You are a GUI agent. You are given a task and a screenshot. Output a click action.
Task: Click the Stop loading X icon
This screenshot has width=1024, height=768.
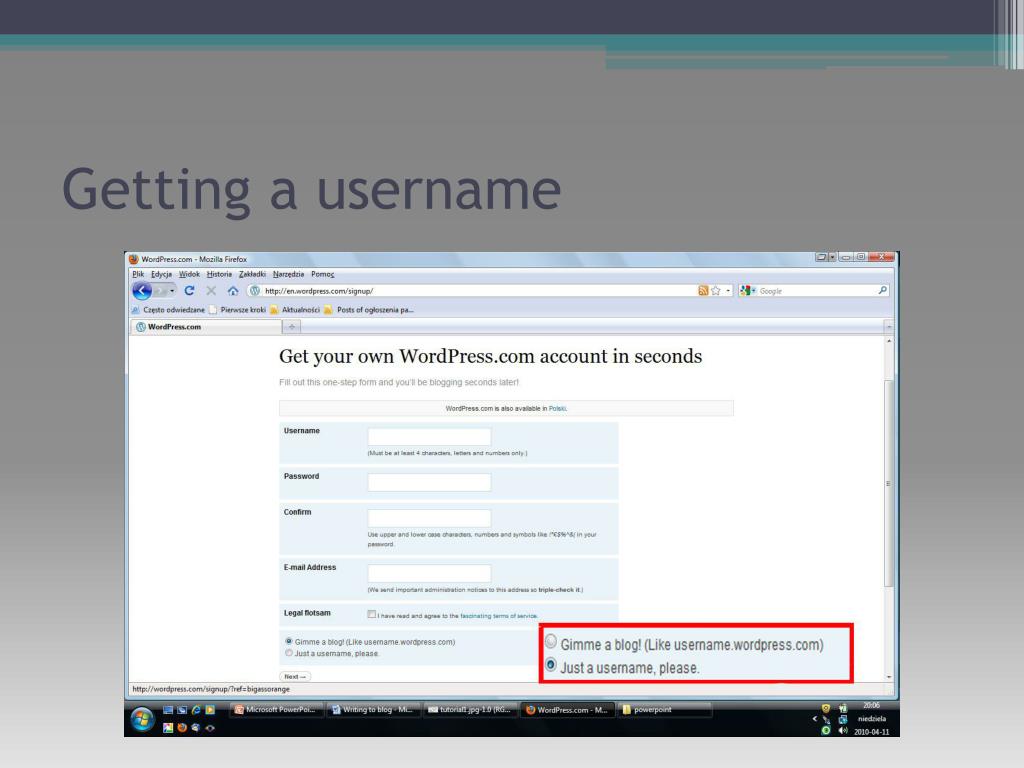tap(211, 291)
